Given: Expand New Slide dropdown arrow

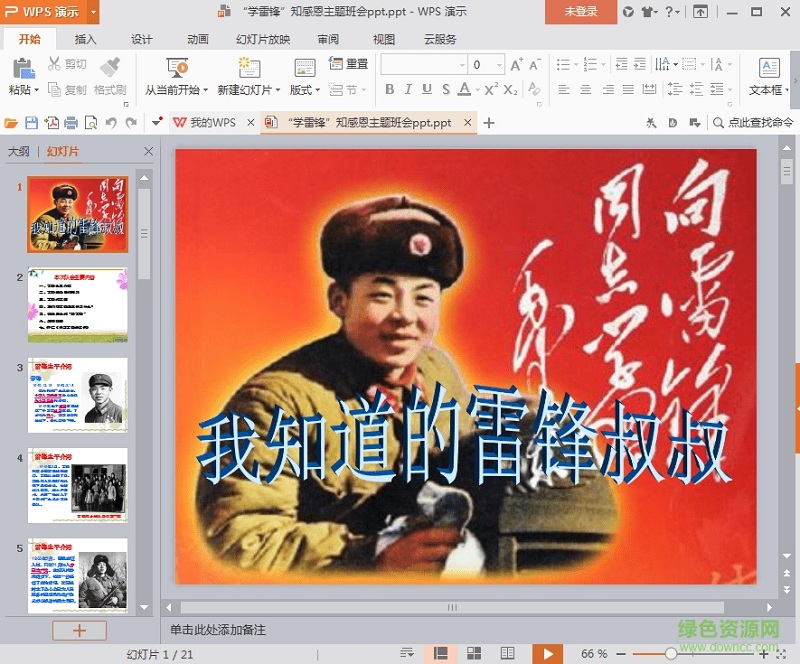Looking at the screenshot, I should click(x=278, y=90).
